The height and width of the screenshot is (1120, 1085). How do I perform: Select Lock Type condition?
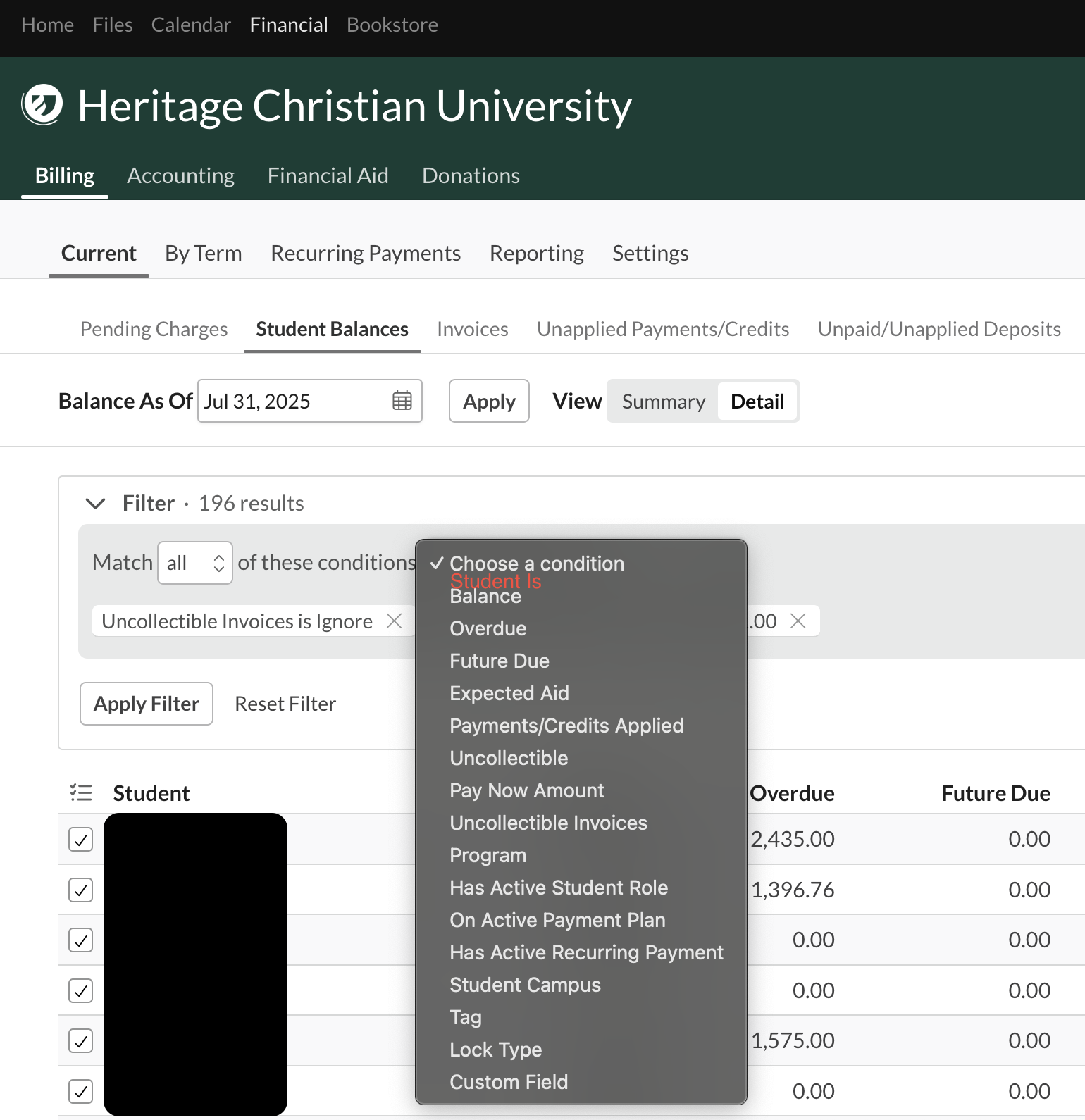click(x=496, y=1050)
